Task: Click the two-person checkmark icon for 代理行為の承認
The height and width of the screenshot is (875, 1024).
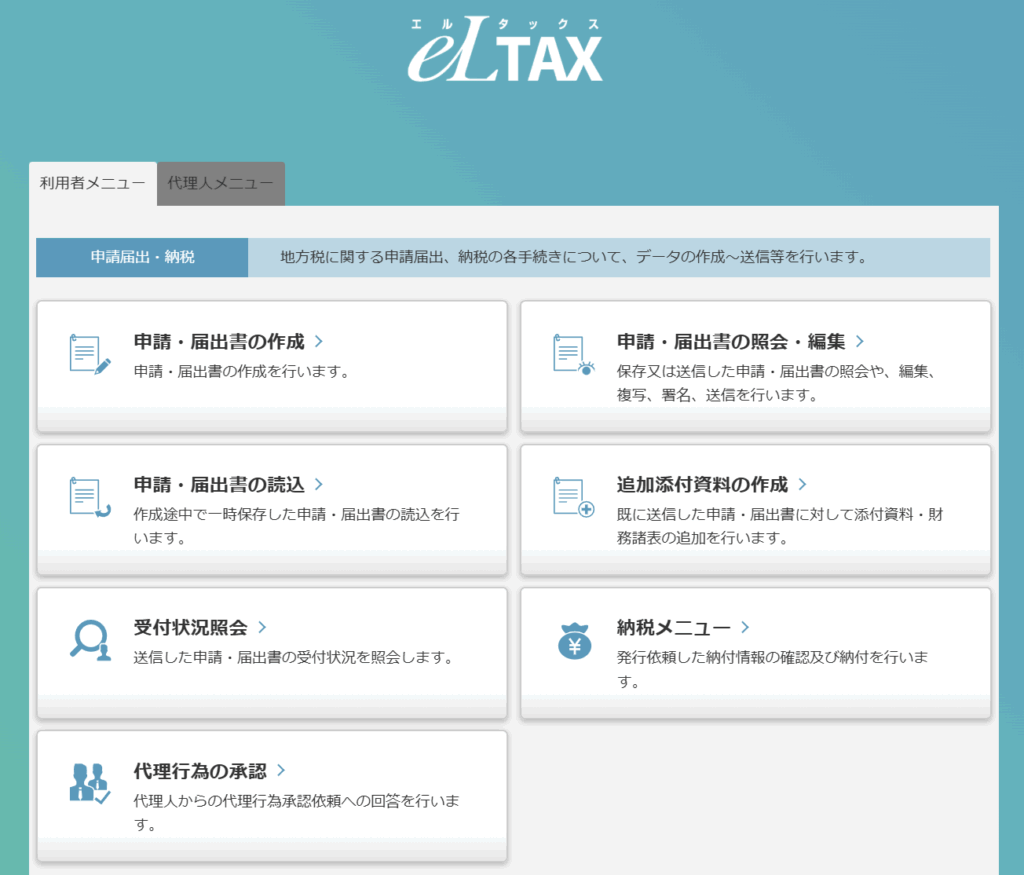Action: pos(90,783)
